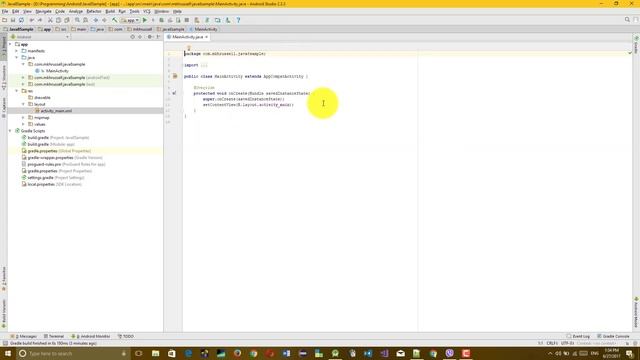Image resolution: width=640 pixels, height=360 pixels.
Task: Open the Build menu
Action: point(110,11)
